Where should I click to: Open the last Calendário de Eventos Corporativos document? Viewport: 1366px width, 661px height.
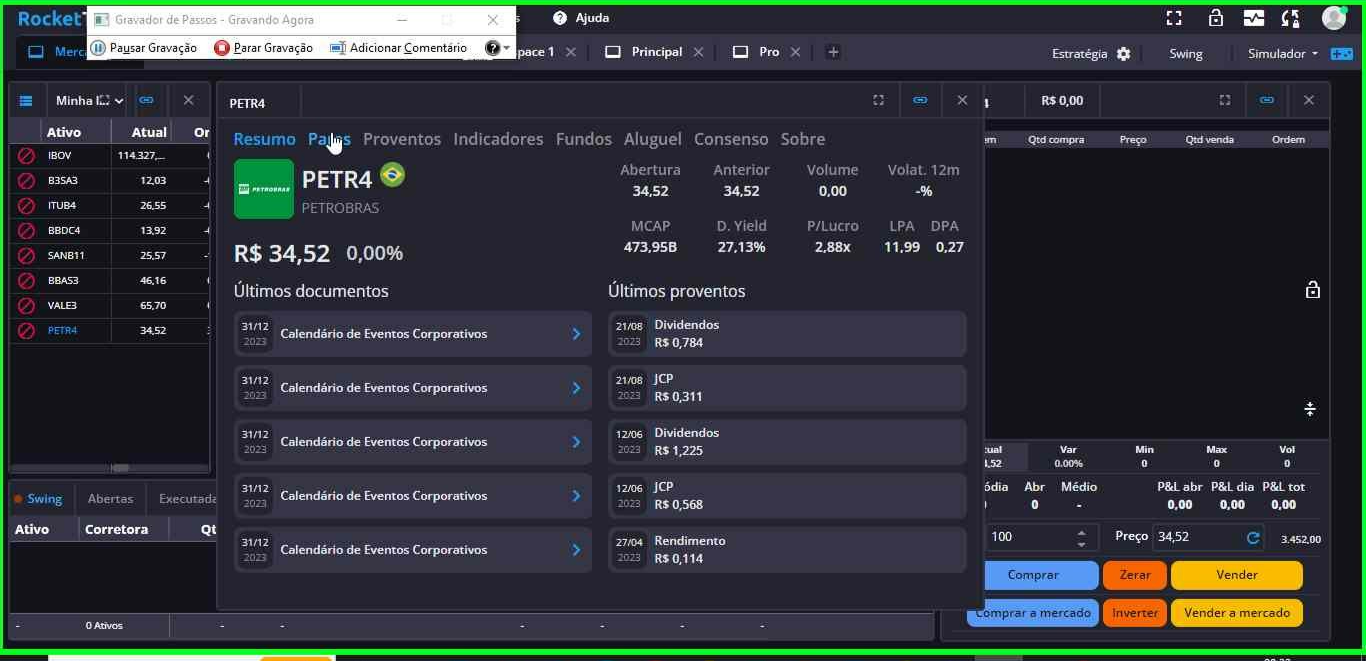(413, 550)
